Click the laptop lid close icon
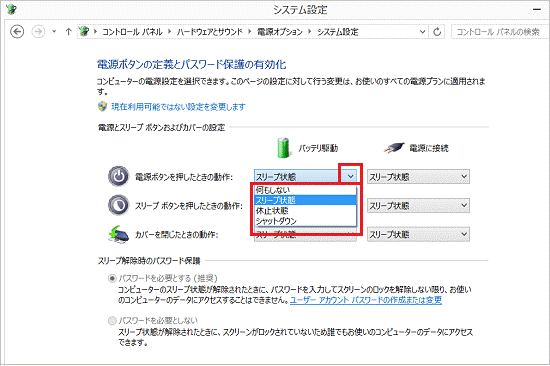The width and height of the screenshot is (550, 366). tap(118, 234)
